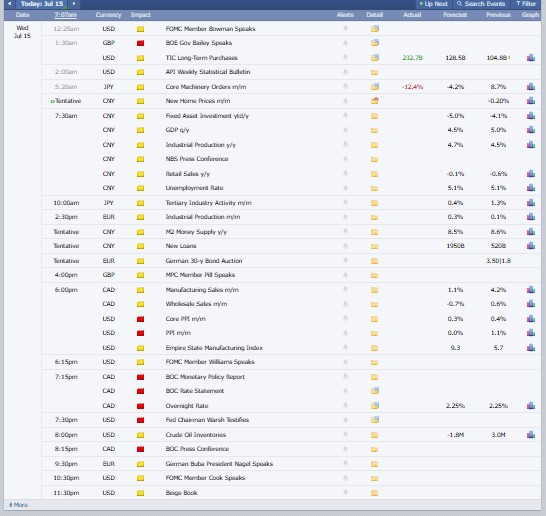Expand More events at bottom
Viewport: 546px width, 516px height.
click(18, 505)
